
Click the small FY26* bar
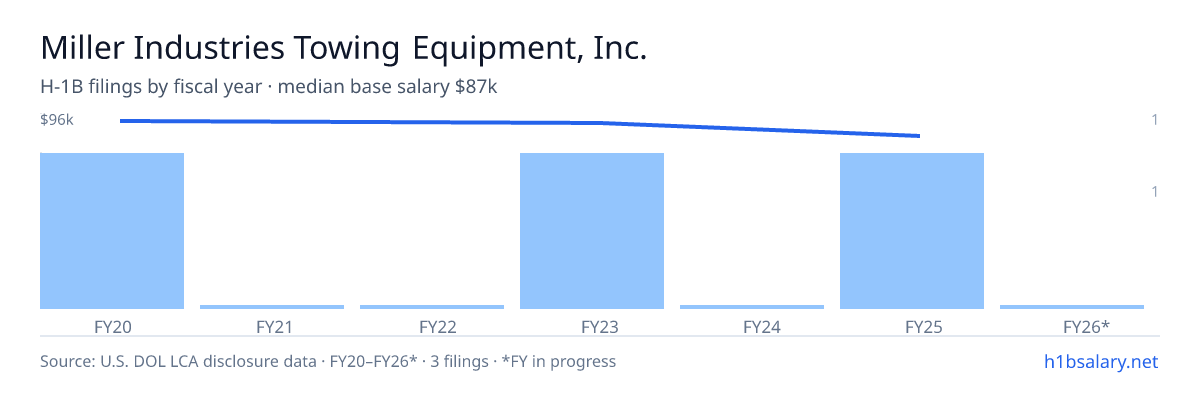(1072, 307)
